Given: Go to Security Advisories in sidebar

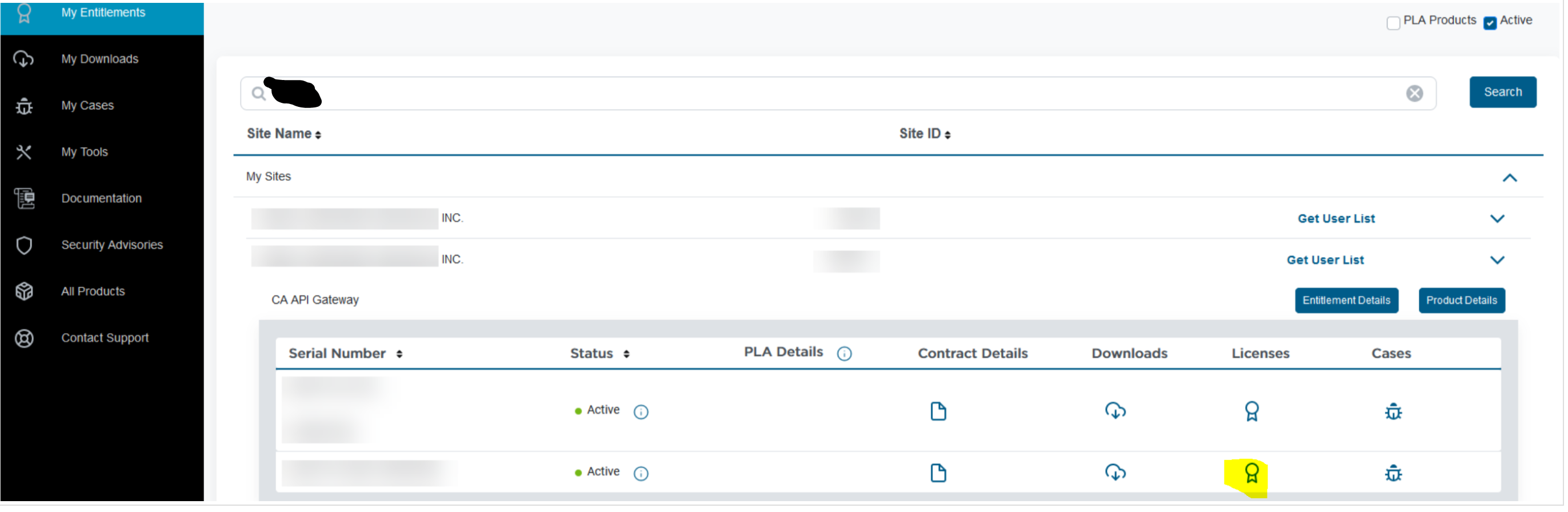Looking at the screenshot, I should tap(112, 245).
